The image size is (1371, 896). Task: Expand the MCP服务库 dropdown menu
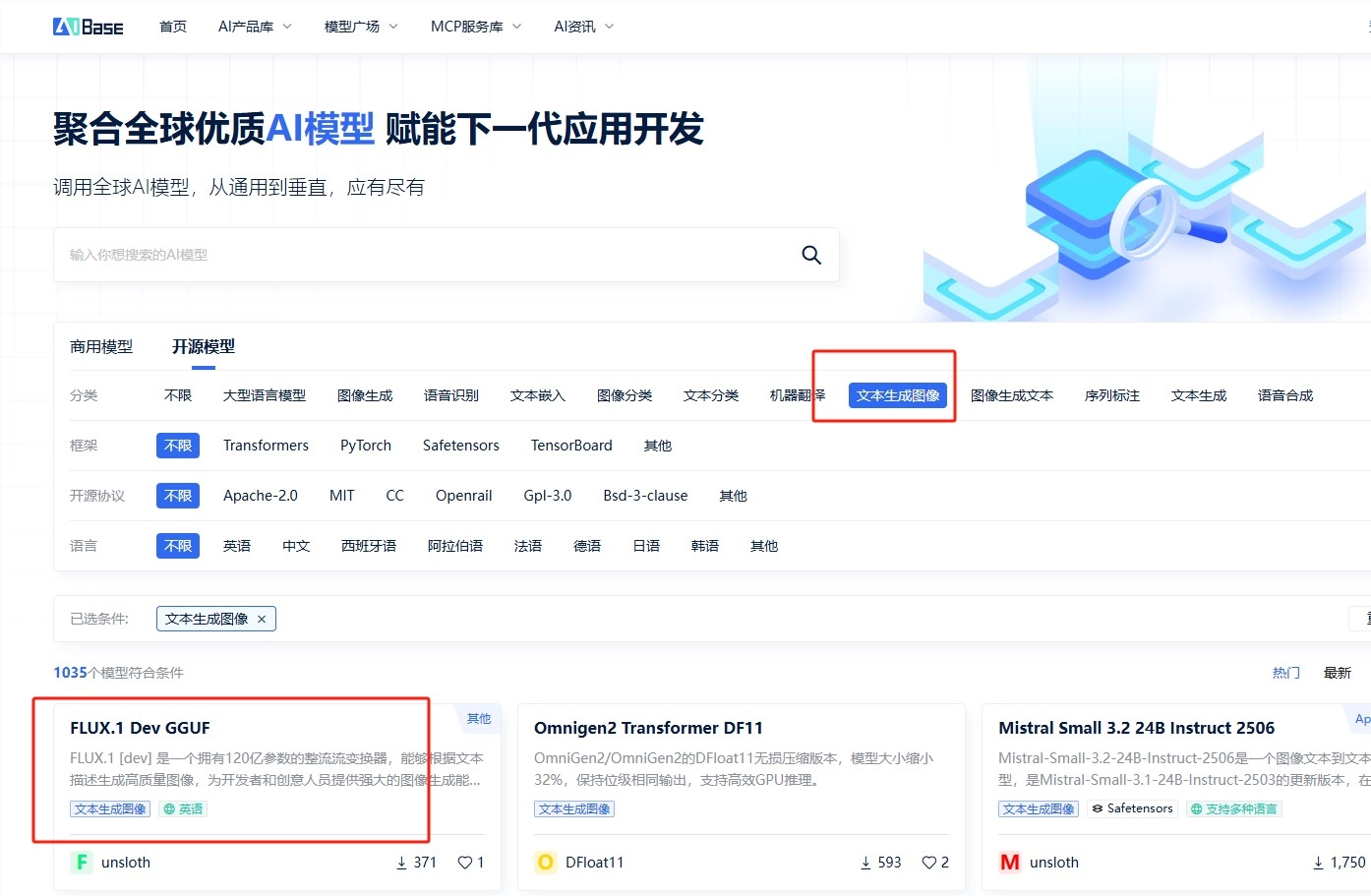point(476,27)
